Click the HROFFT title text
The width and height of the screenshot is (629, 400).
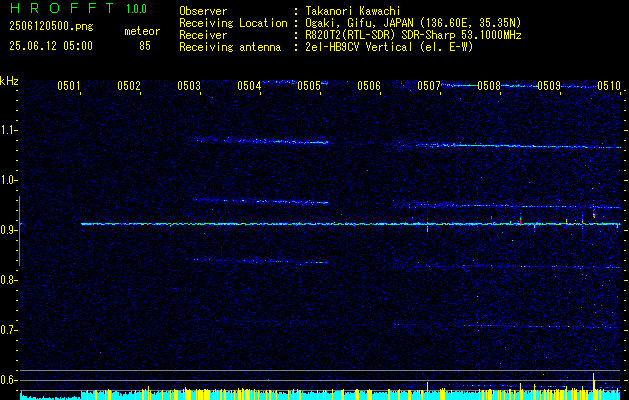pos(61,8)
